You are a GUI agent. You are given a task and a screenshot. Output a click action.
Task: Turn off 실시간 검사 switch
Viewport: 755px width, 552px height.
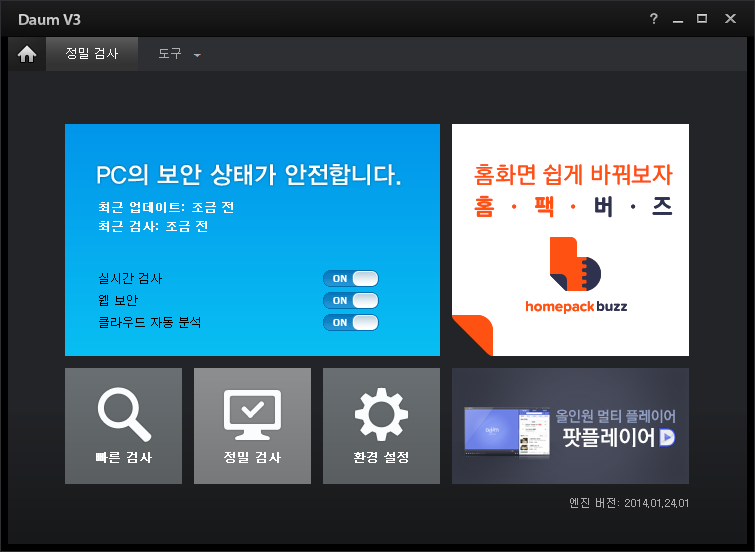tap(351, 278)
